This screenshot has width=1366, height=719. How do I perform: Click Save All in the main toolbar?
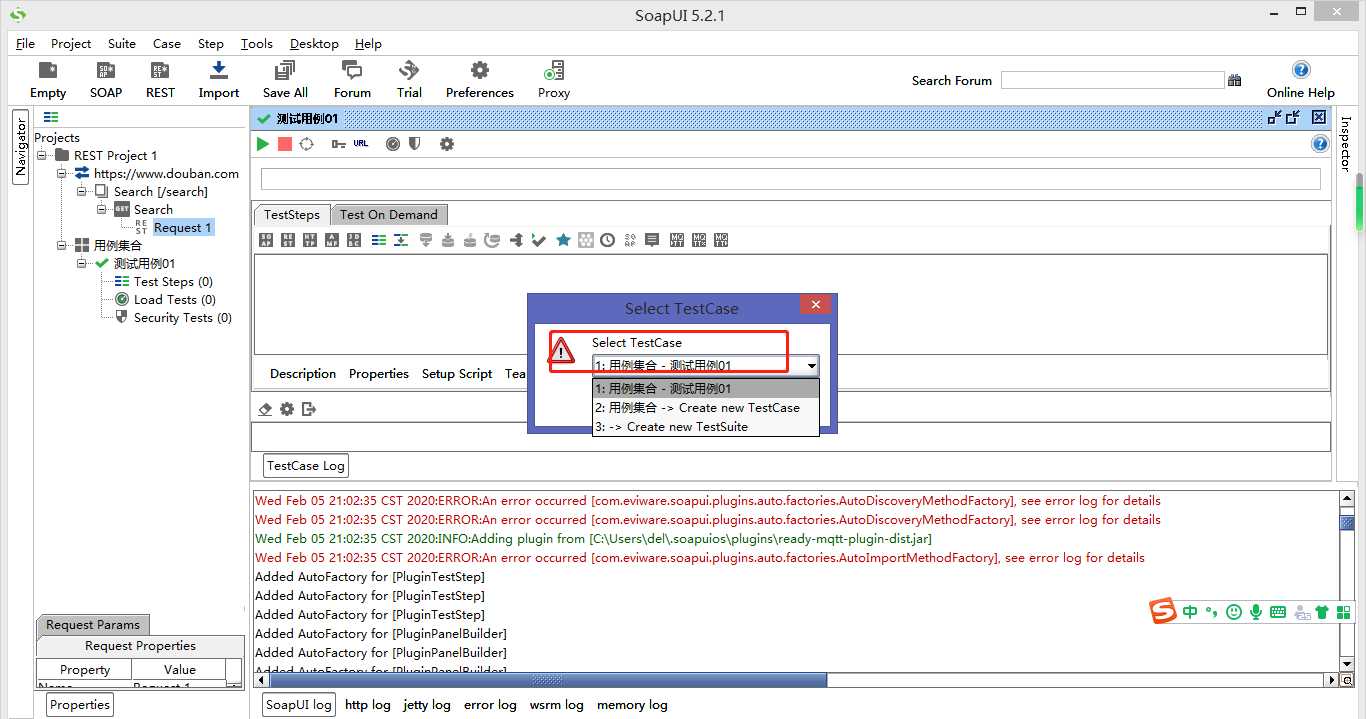pos(285,80)
